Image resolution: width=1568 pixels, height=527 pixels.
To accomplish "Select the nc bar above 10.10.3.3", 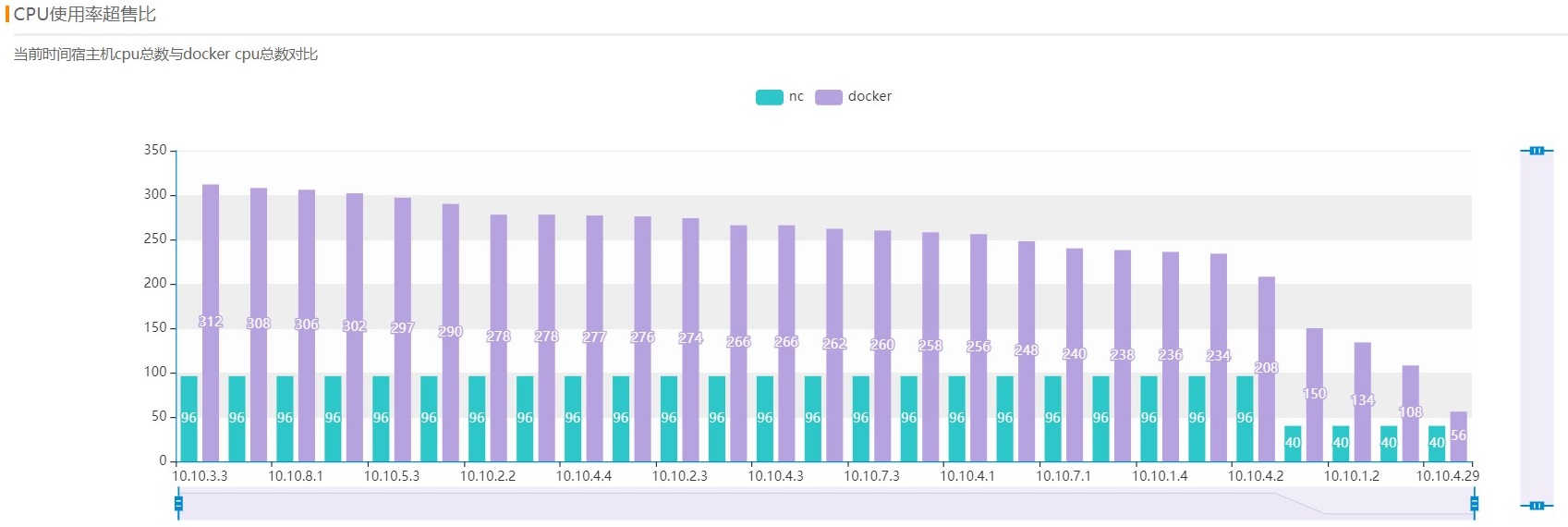I will pos(188,419).
